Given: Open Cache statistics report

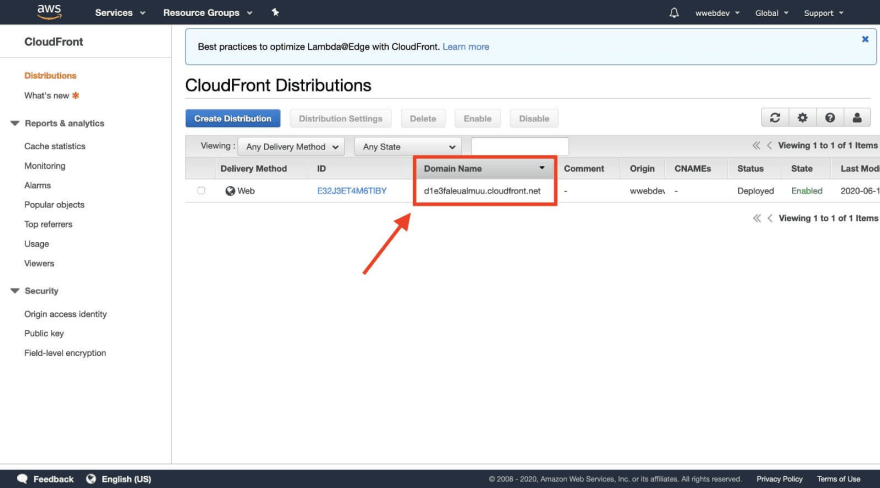Looking at the screenshot, I should 54,146.
